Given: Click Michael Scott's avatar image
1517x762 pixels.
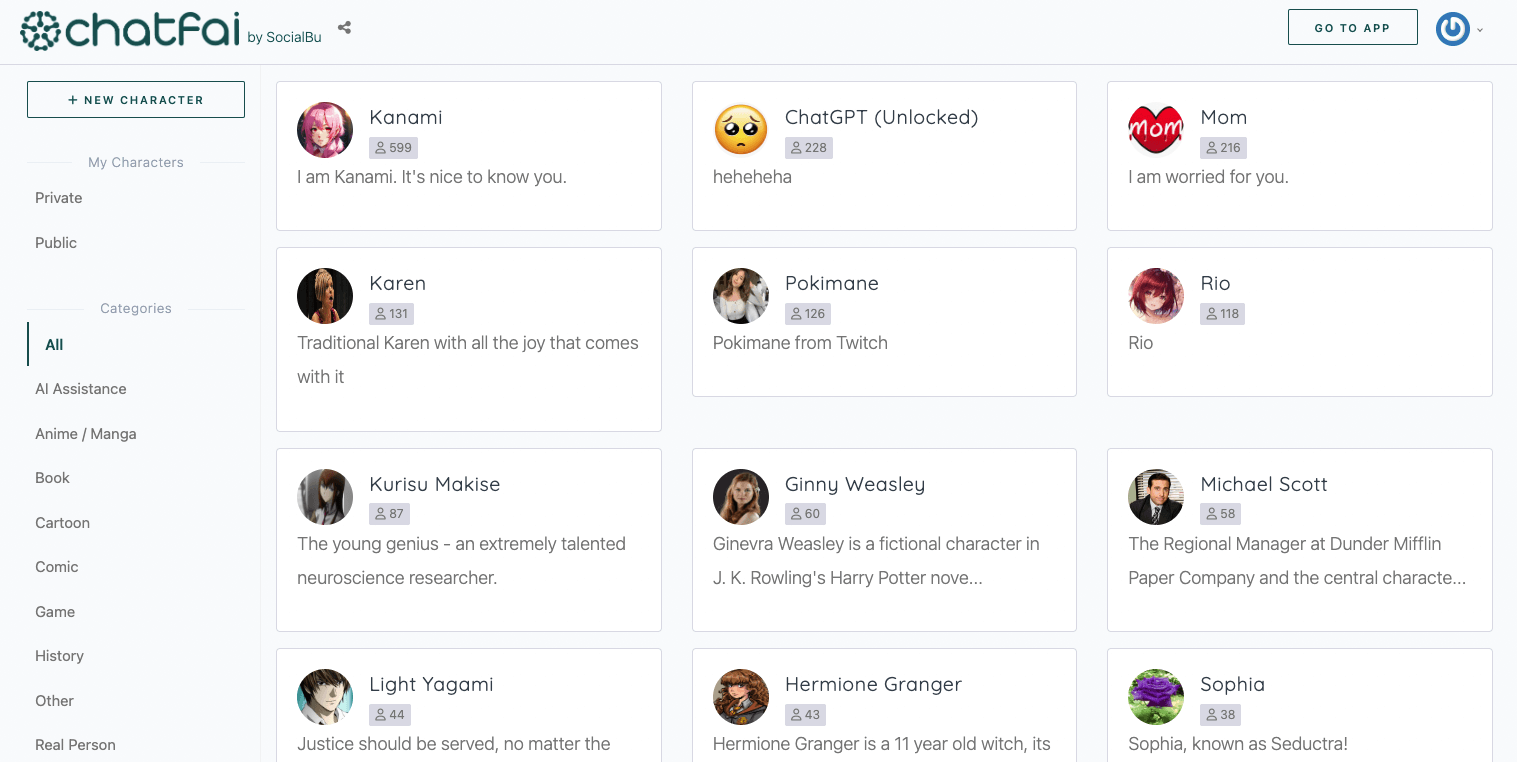Looking at the screenshot, I should tap(1156, 497).
